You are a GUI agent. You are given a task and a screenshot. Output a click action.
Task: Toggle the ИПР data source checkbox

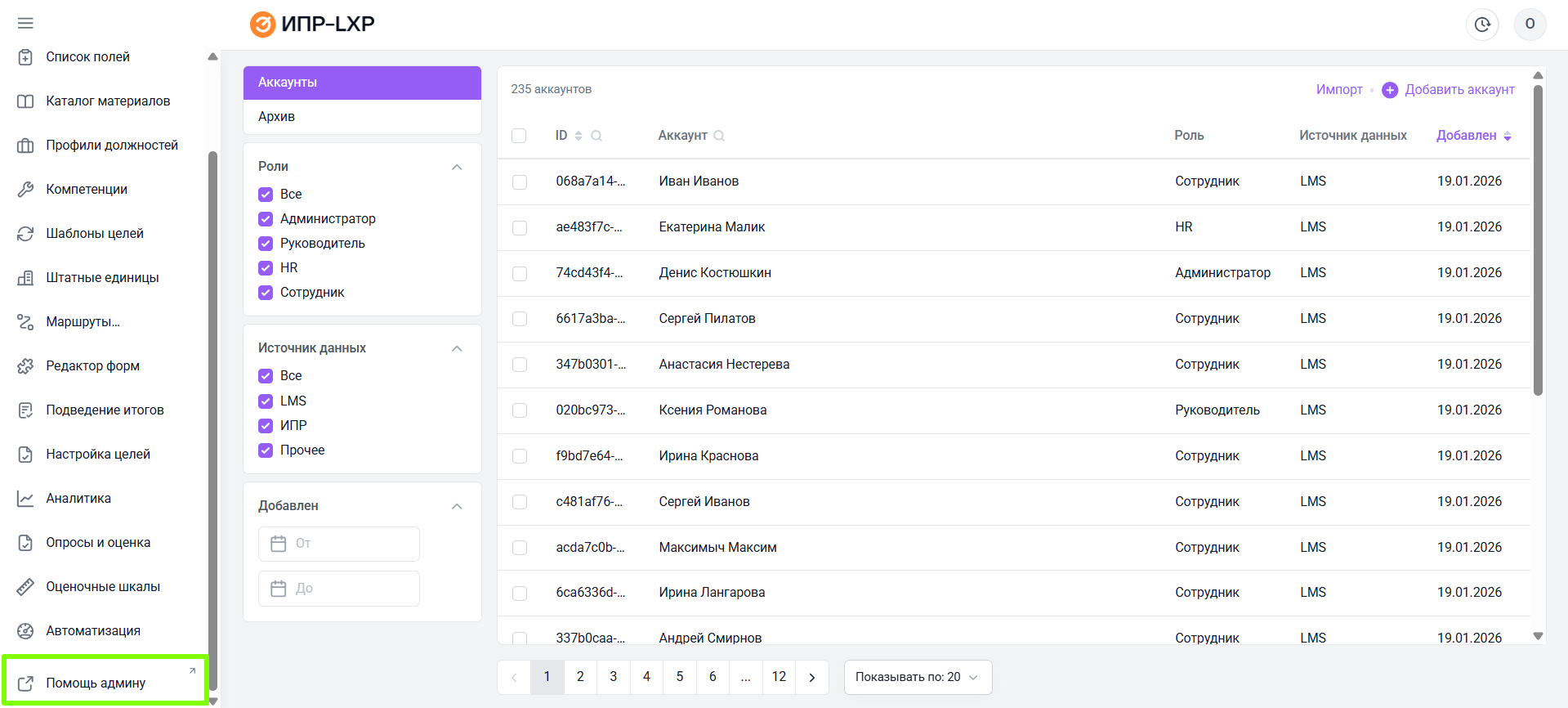[266, 426]
